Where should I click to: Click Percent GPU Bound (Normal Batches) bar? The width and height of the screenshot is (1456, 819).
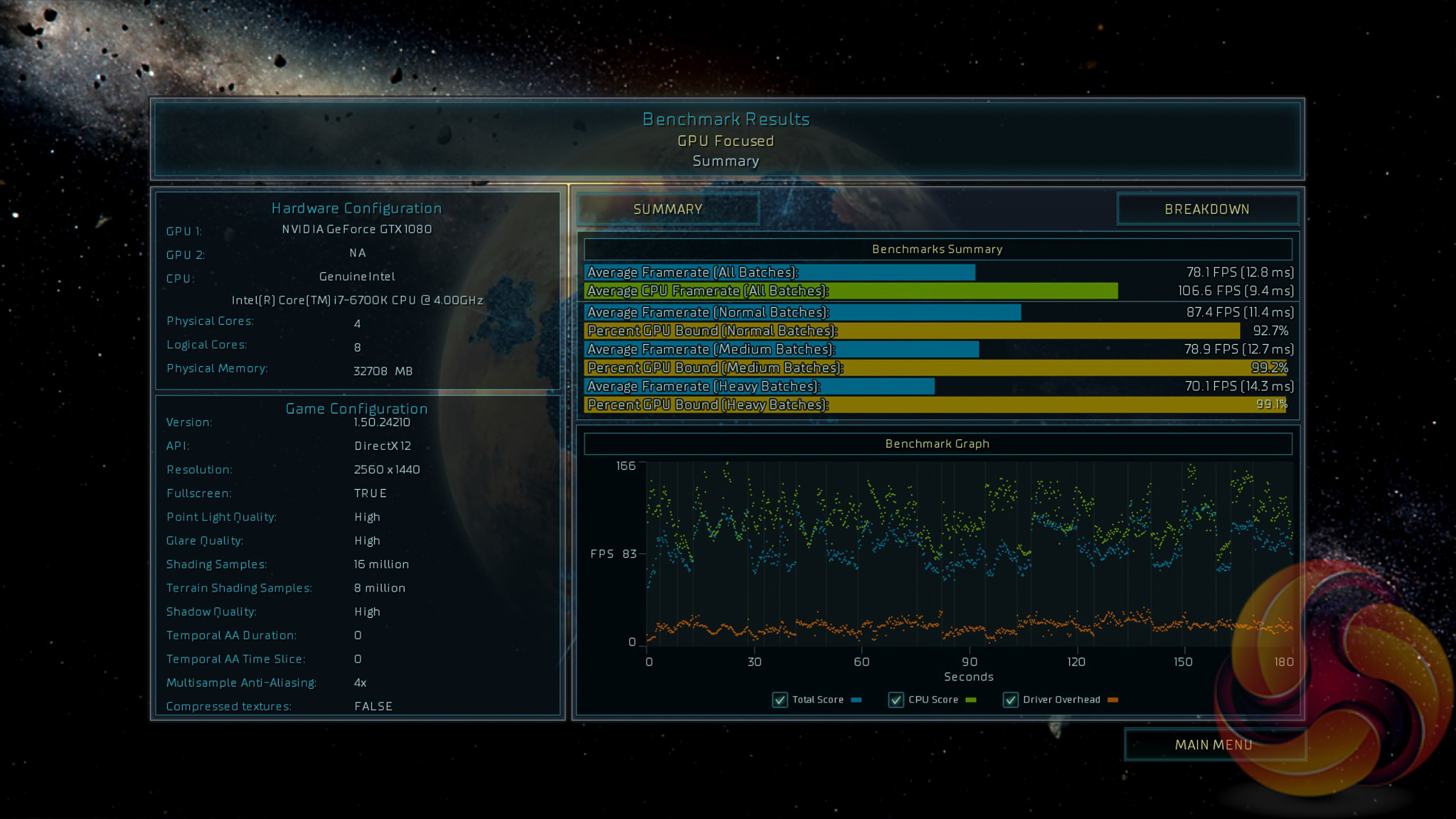tap(911, 331)
